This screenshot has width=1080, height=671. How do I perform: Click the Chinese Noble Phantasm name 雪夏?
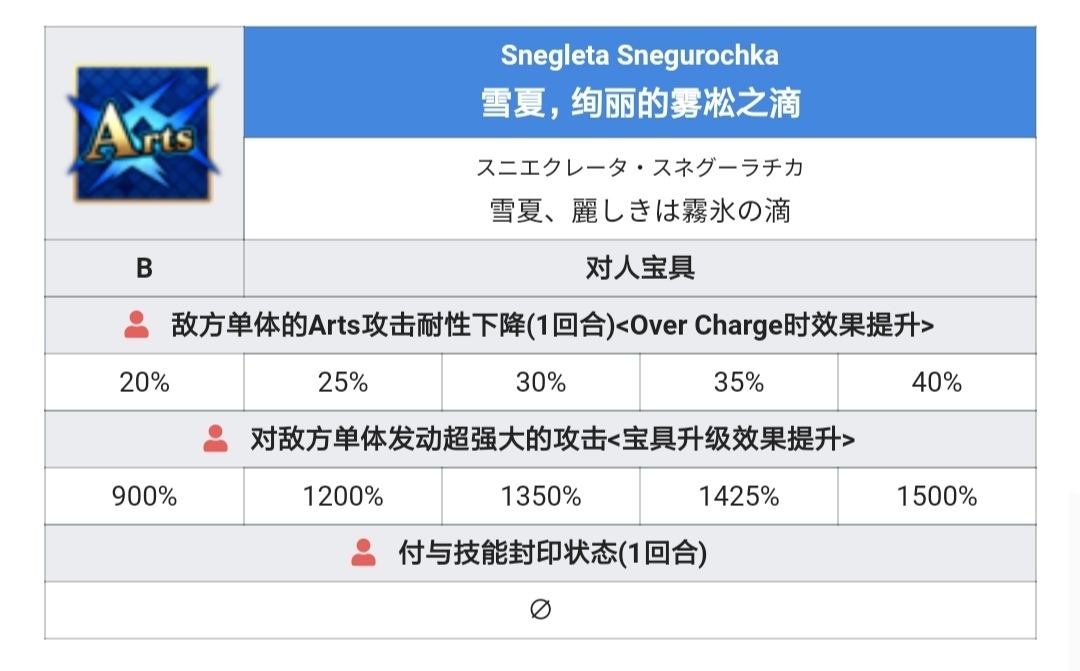[640, 102]
